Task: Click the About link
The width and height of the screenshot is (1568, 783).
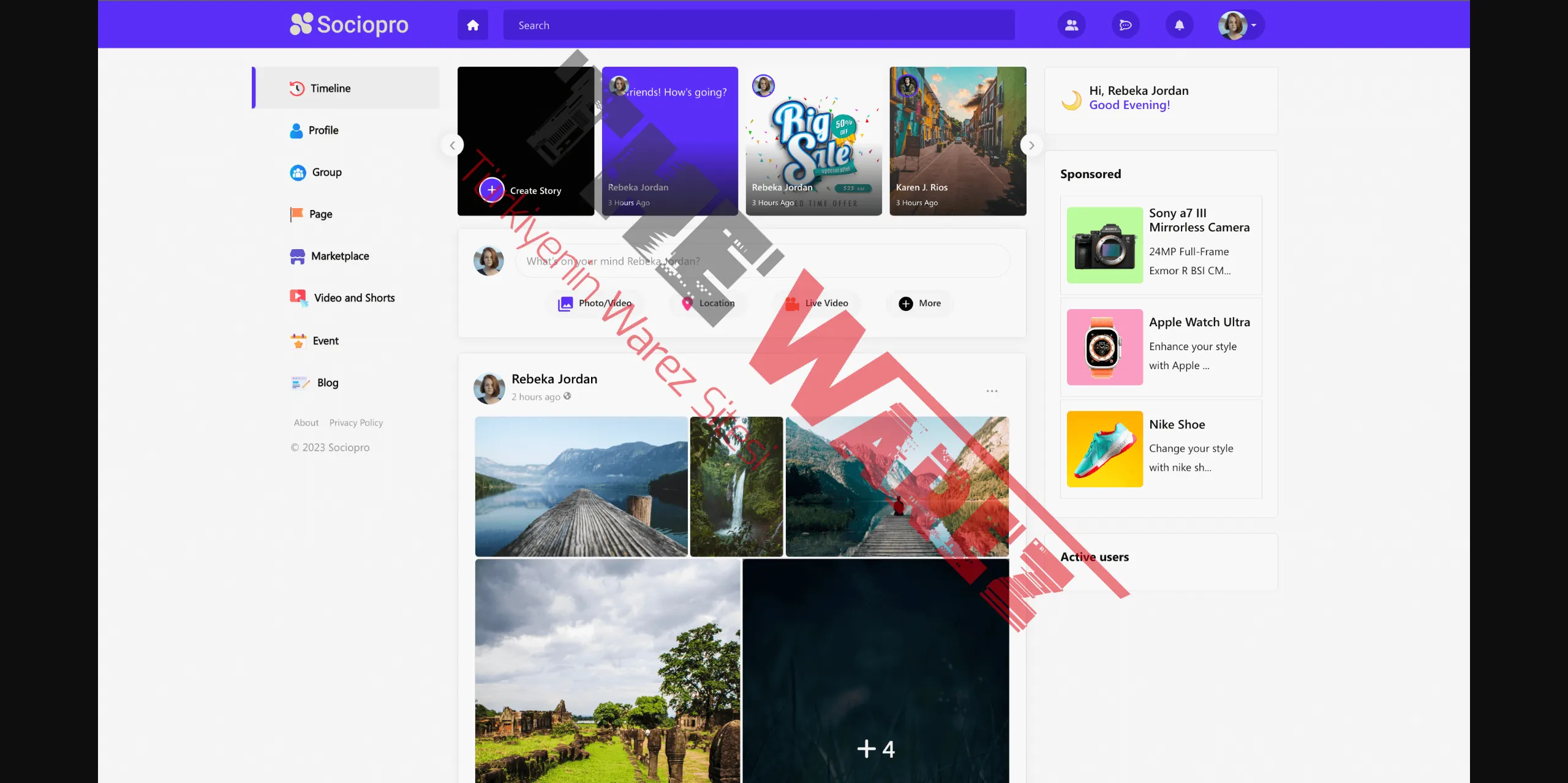Action: pos(306,422)
